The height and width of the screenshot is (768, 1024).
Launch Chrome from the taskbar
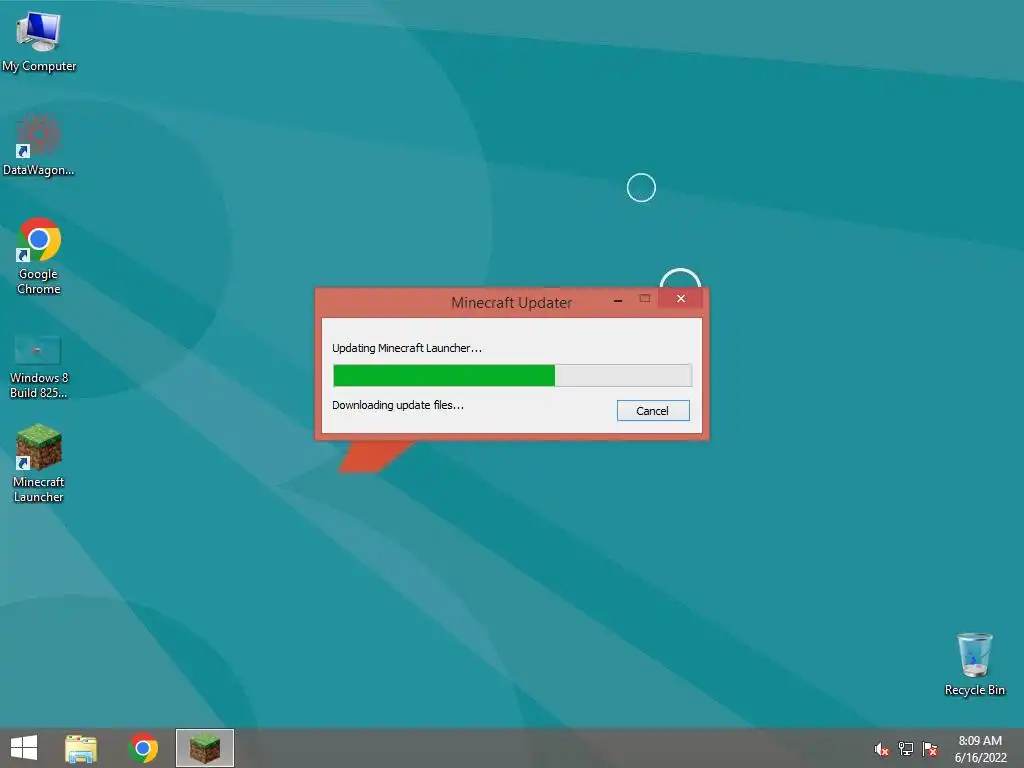click(x=143, y=748)
